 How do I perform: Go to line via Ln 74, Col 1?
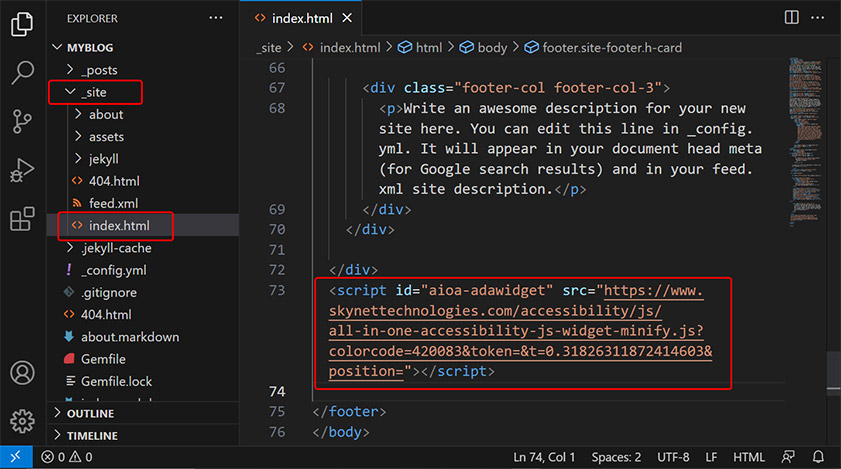click(x=544, y=457)
